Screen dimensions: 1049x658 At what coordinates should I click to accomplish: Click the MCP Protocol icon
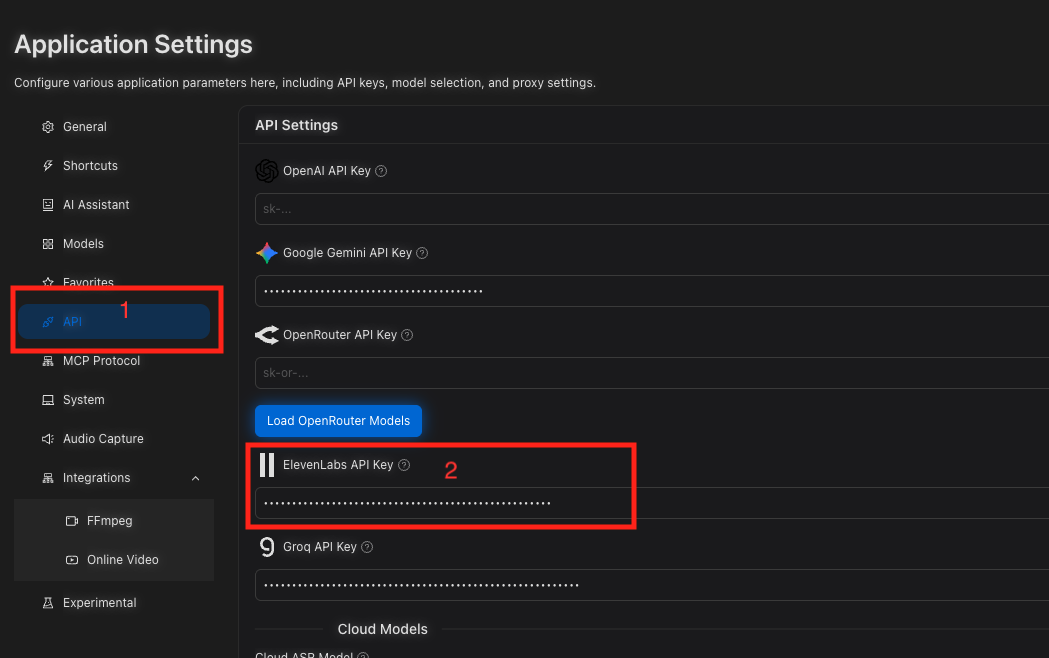[x=48, y=361]
